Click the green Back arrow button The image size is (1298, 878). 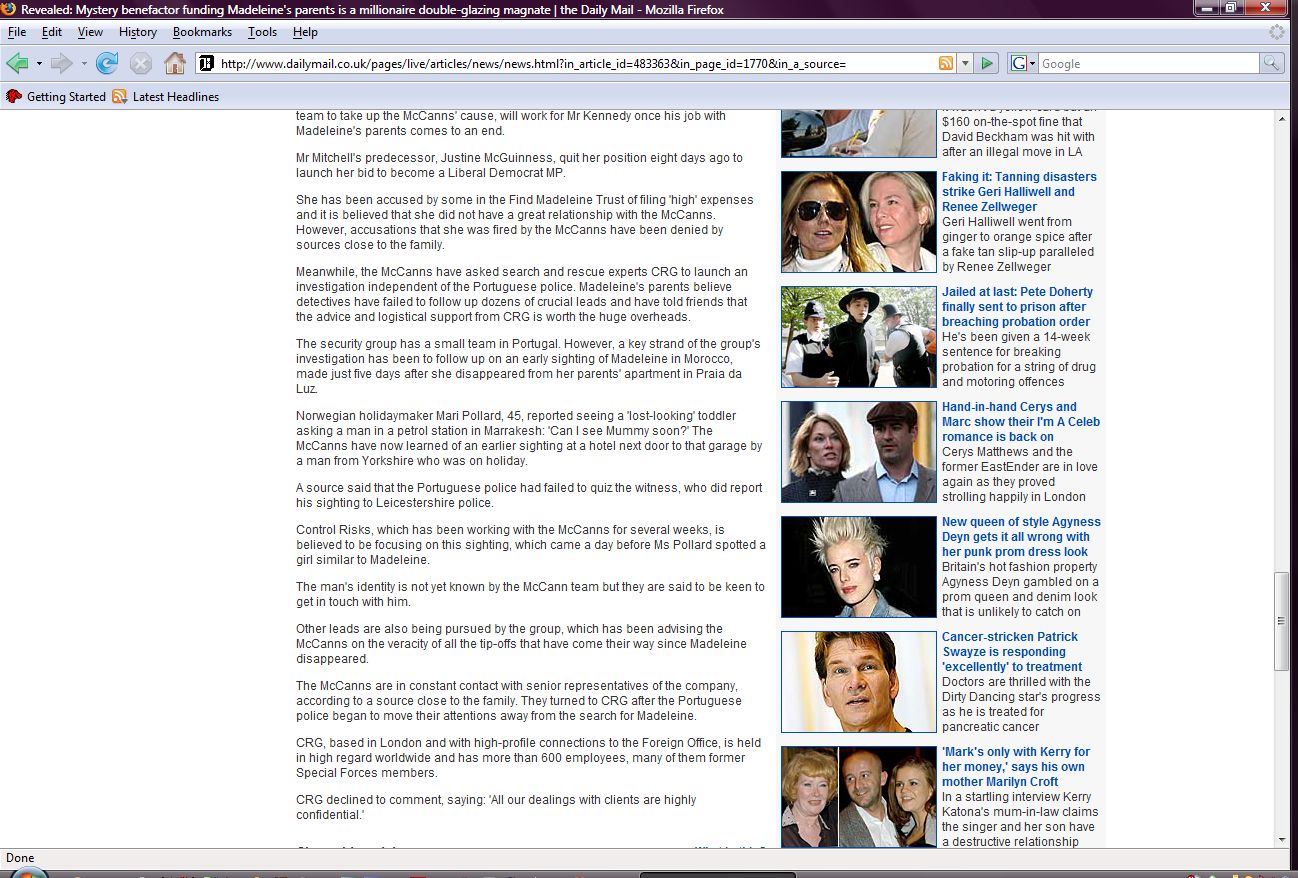(x=17, y=64)
